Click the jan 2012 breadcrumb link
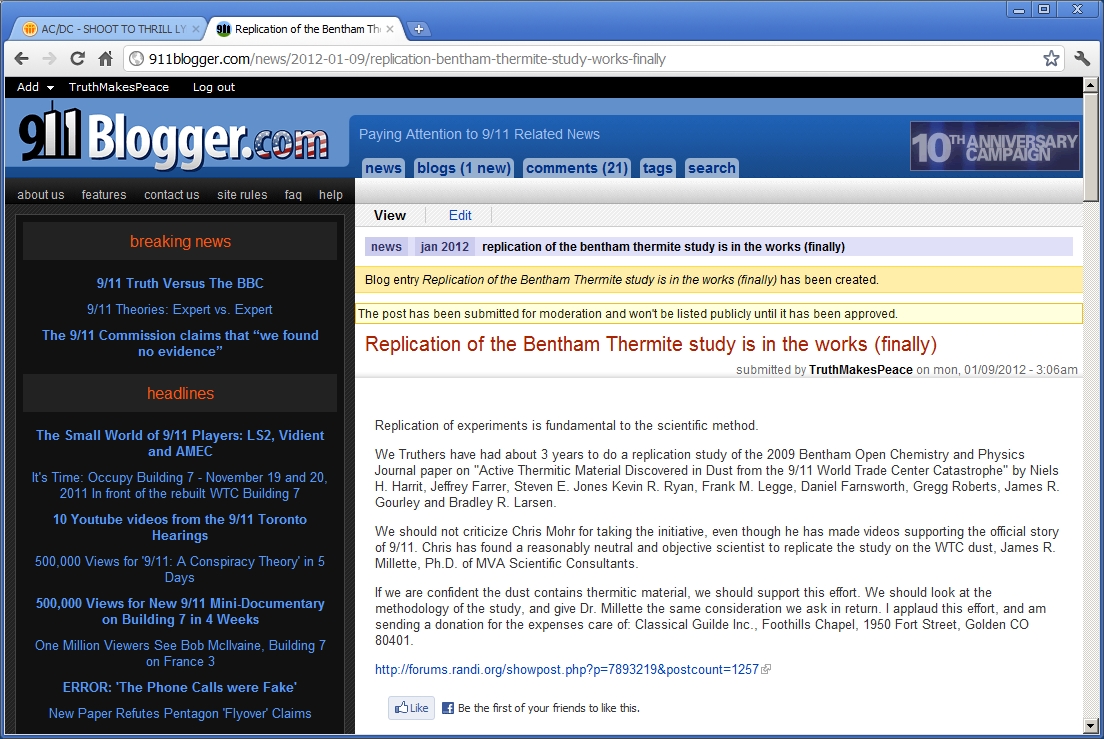The image size is (1104, 739). (x=445, y=247)
